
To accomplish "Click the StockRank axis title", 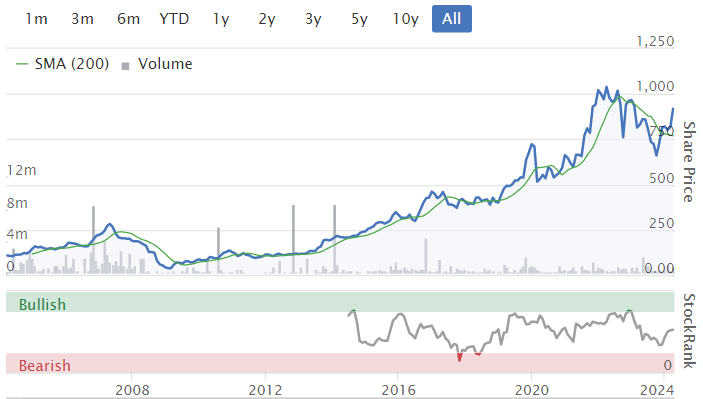I will tap(689, 331).
